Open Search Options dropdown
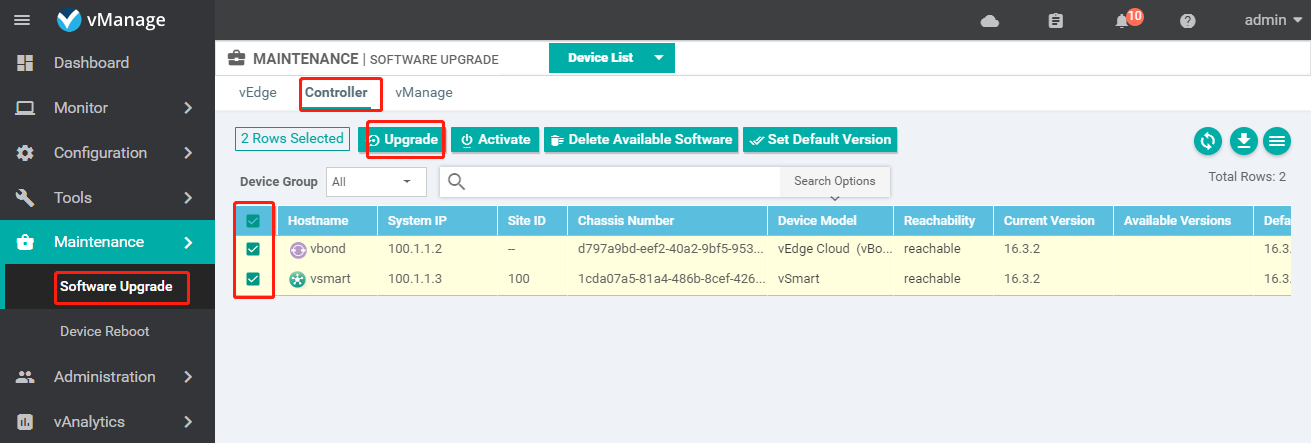This screenshot has width=1311, height=443. 835,182
